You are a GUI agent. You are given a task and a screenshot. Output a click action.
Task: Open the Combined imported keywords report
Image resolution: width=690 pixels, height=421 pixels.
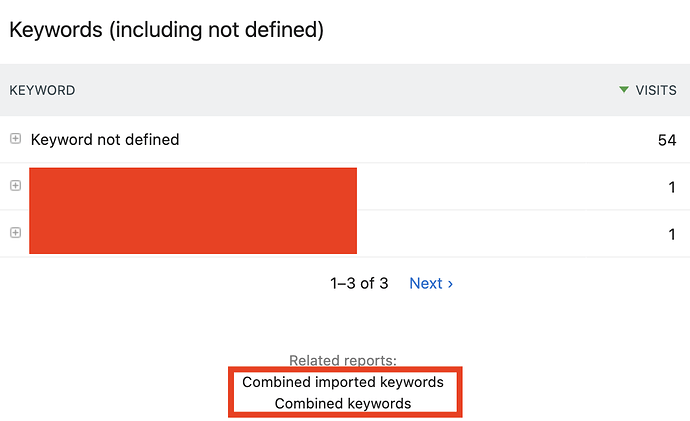click(343, 382)
